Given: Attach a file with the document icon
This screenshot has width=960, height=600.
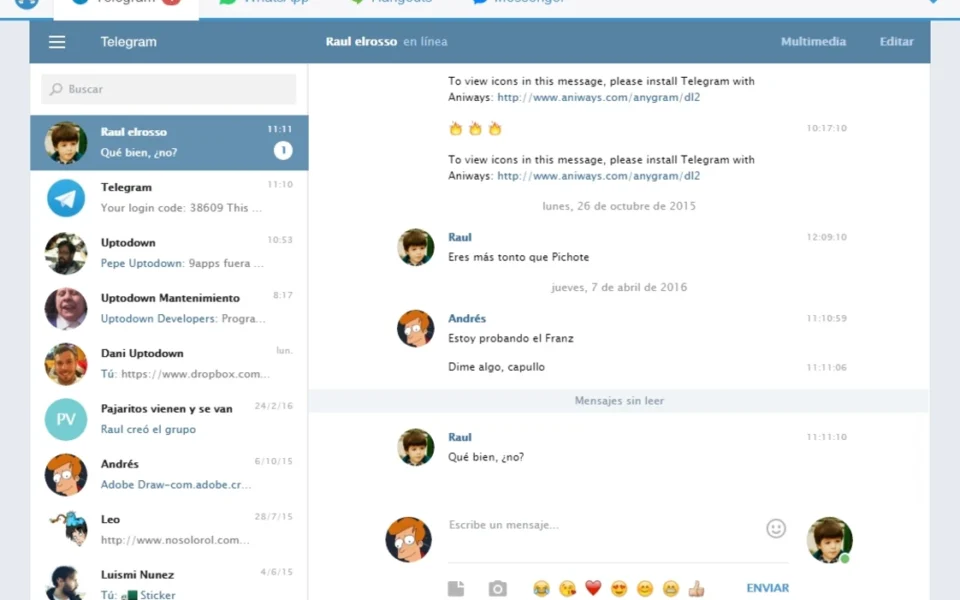Looking at the screenshot, I should [x=456, y=588].
